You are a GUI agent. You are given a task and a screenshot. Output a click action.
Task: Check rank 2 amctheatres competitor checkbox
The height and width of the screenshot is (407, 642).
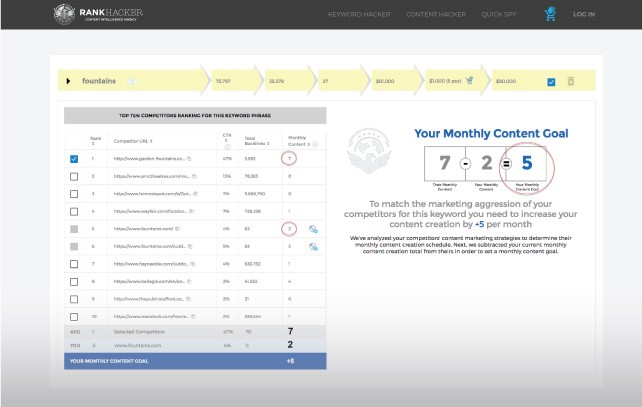(74, 176)
